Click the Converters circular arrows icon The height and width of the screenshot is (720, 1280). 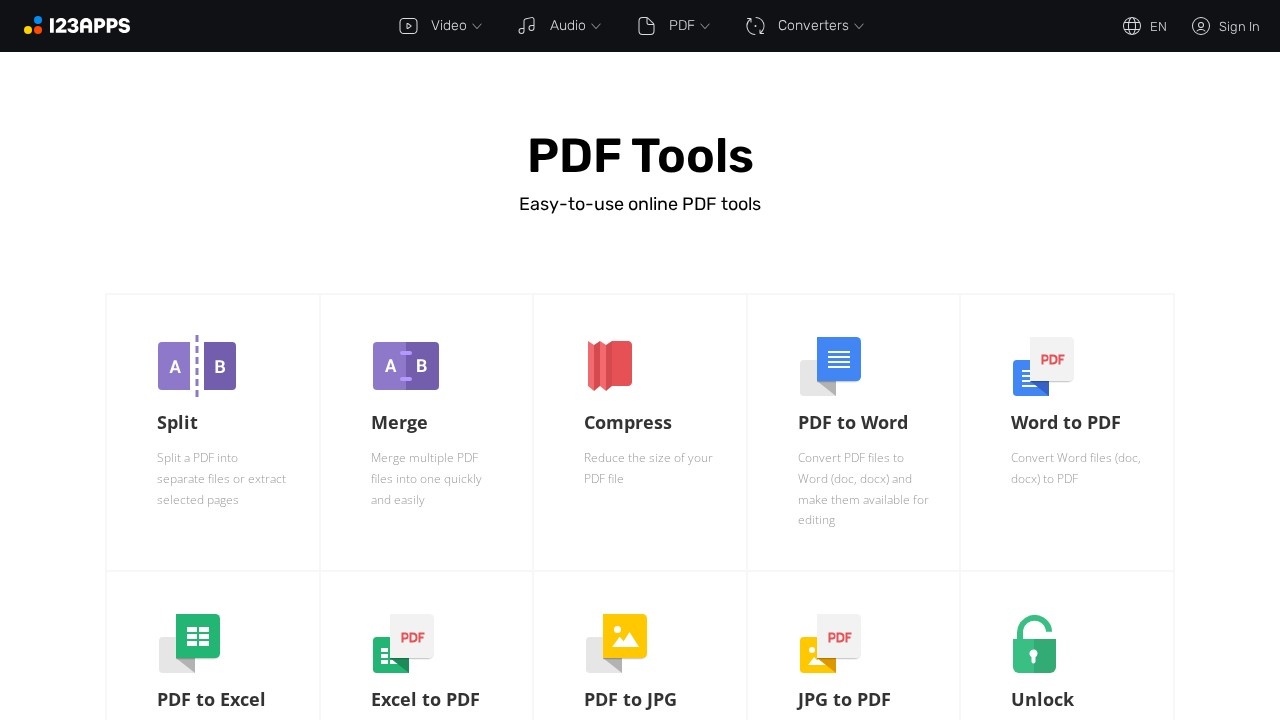click(755, 26)
